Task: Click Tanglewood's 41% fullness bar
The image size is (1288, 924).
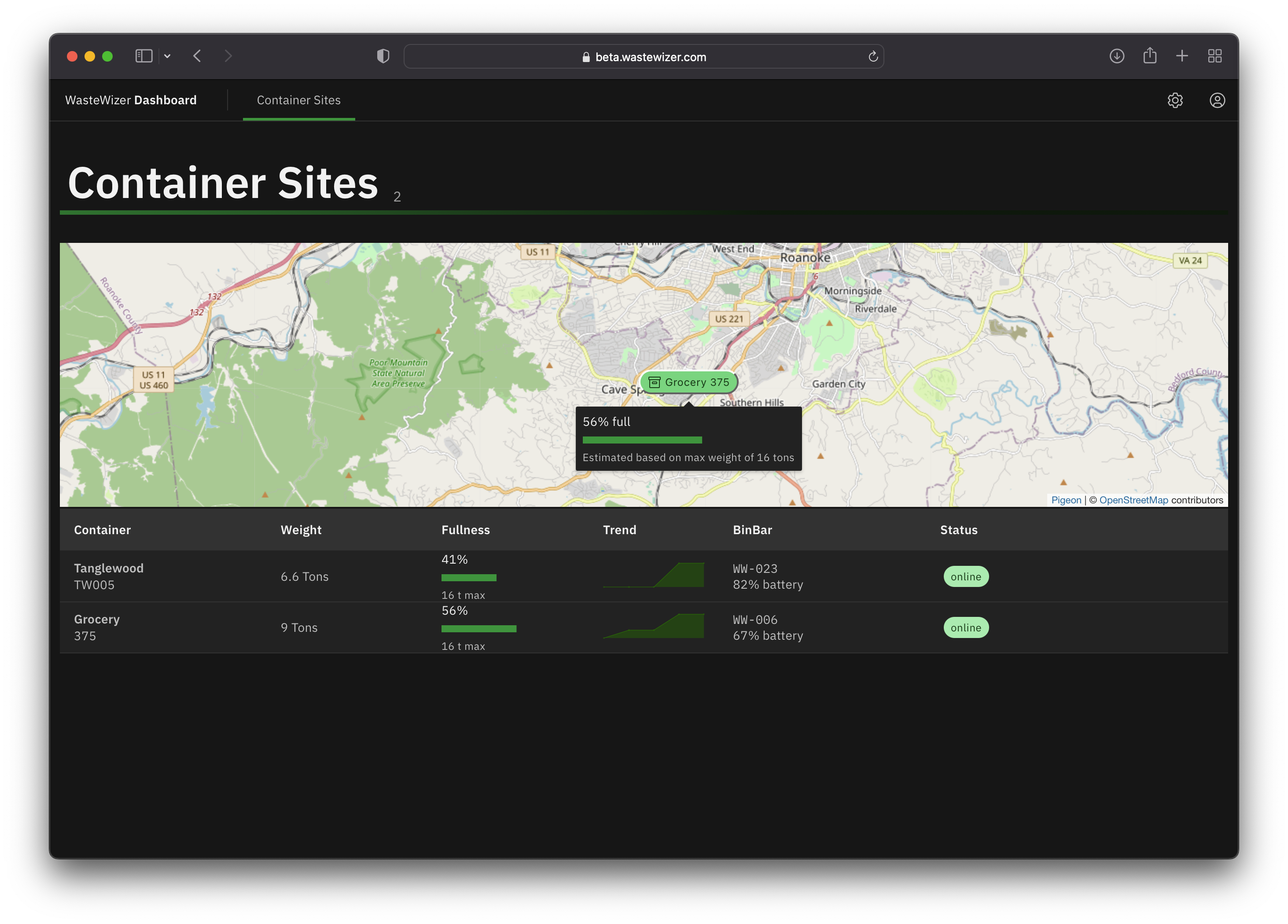Action: pos(468,577)
